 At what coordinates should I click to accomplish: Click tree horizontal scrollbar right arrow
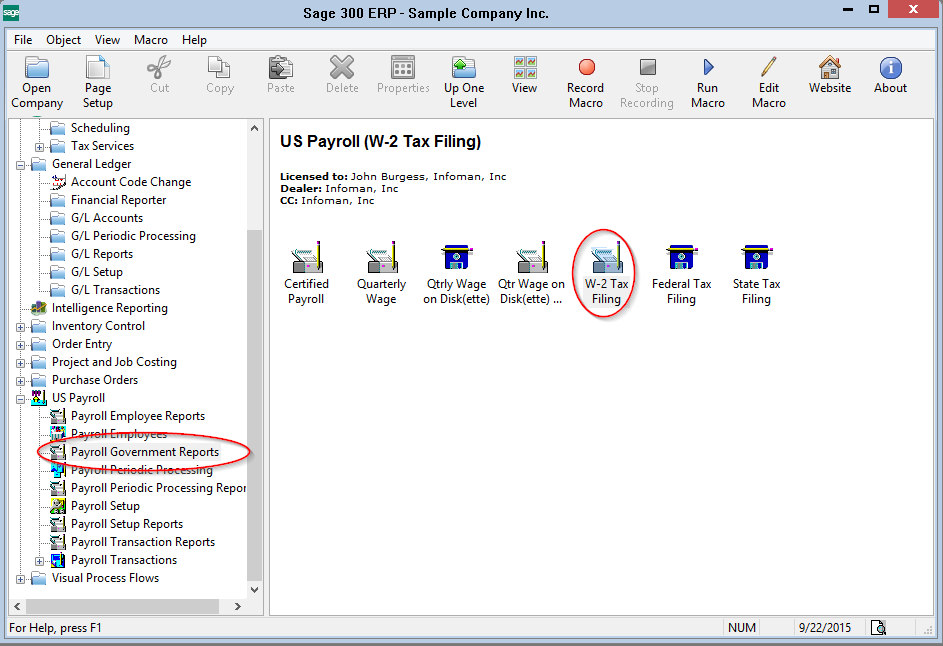238,606
